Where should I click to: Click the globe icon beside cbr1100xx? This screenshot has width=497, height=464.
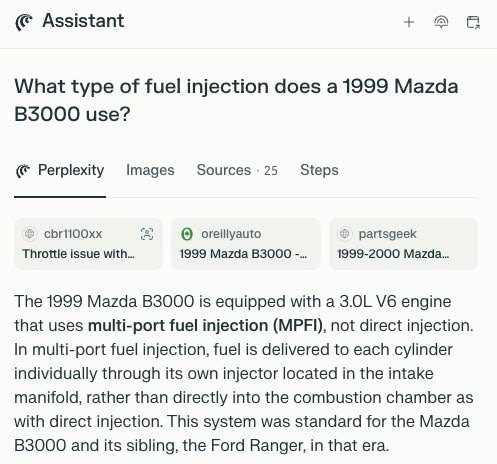(30, 234)
